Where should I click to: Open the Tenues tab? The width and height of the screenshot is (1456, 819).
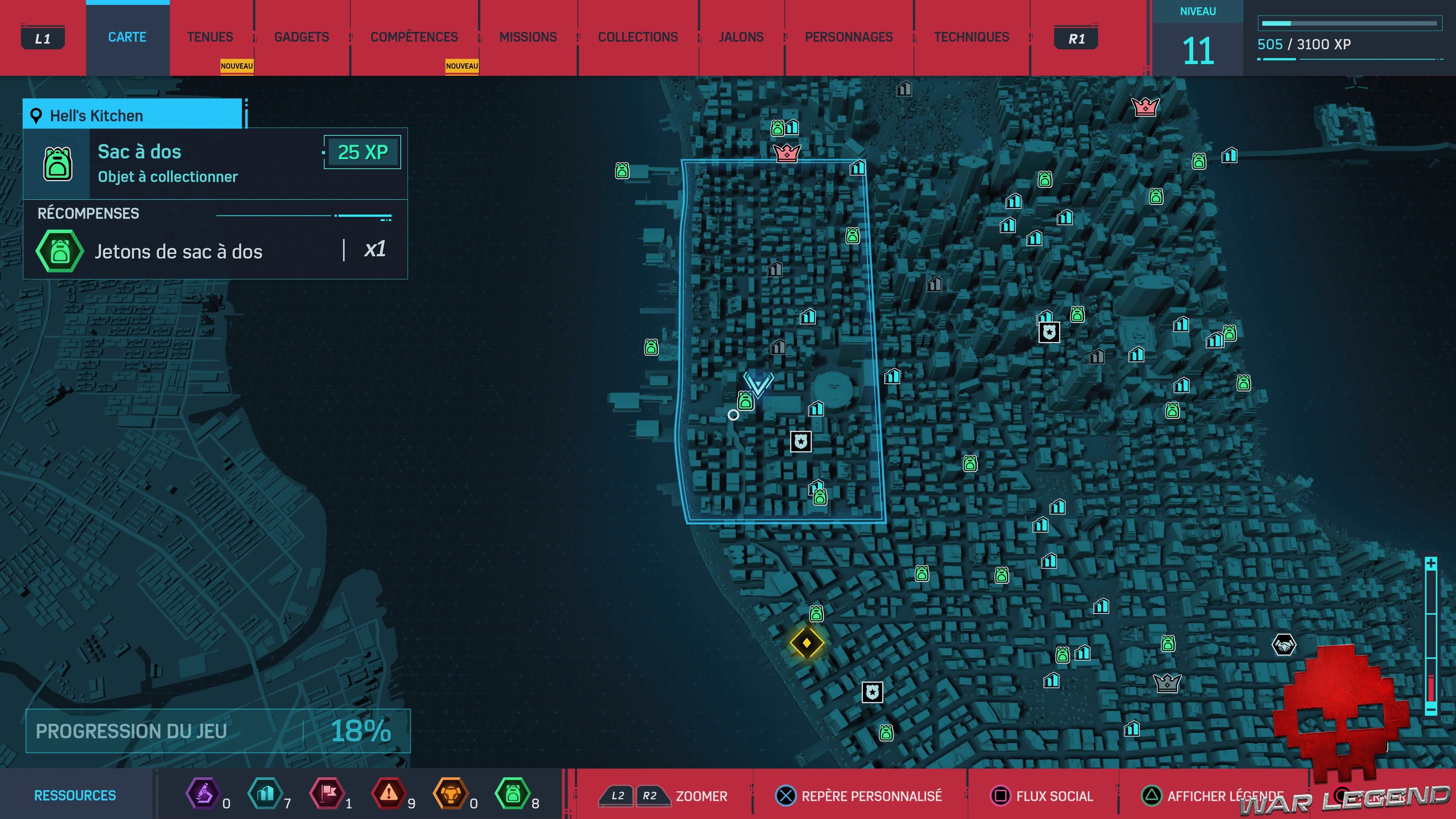pos(210,37)
